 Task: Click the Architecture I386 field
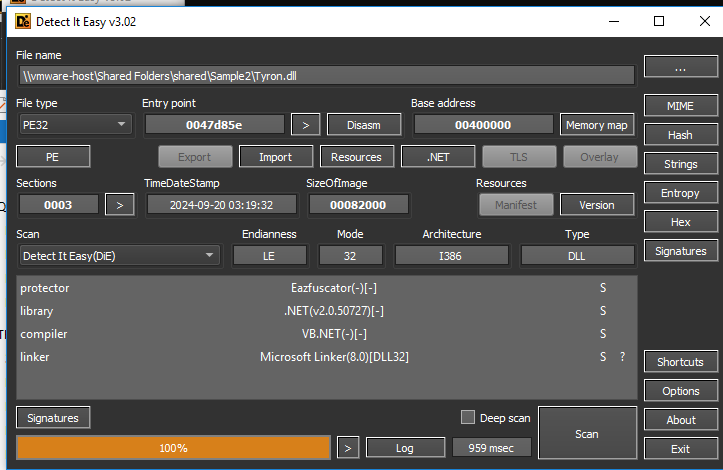451,256
